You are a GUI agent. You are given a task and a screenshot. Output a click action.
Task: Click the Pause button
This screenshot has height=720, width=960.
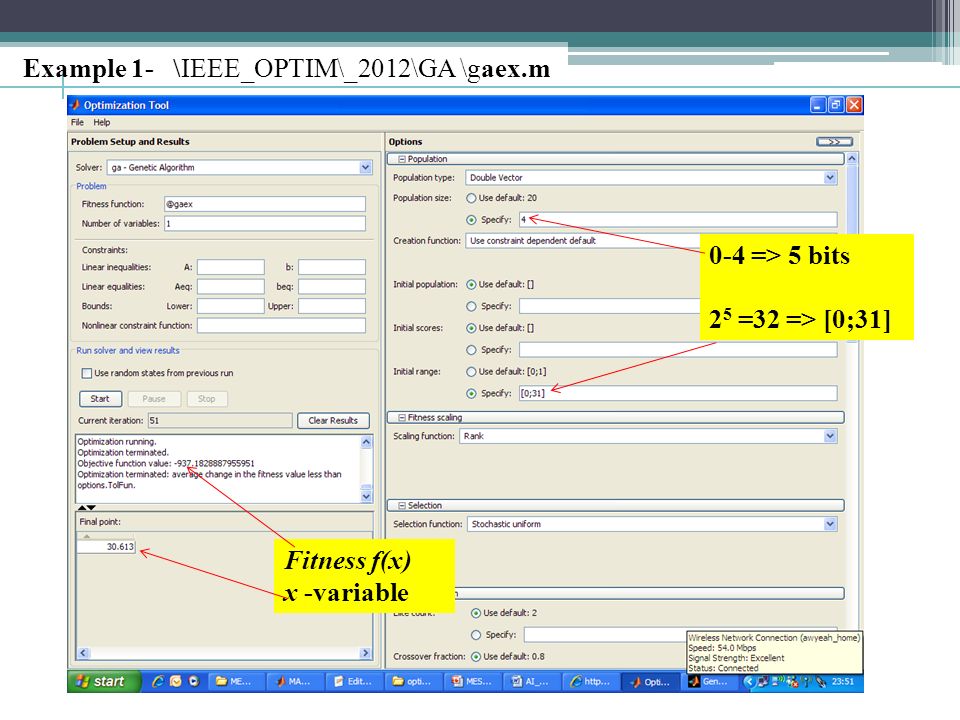coord(154,399)
